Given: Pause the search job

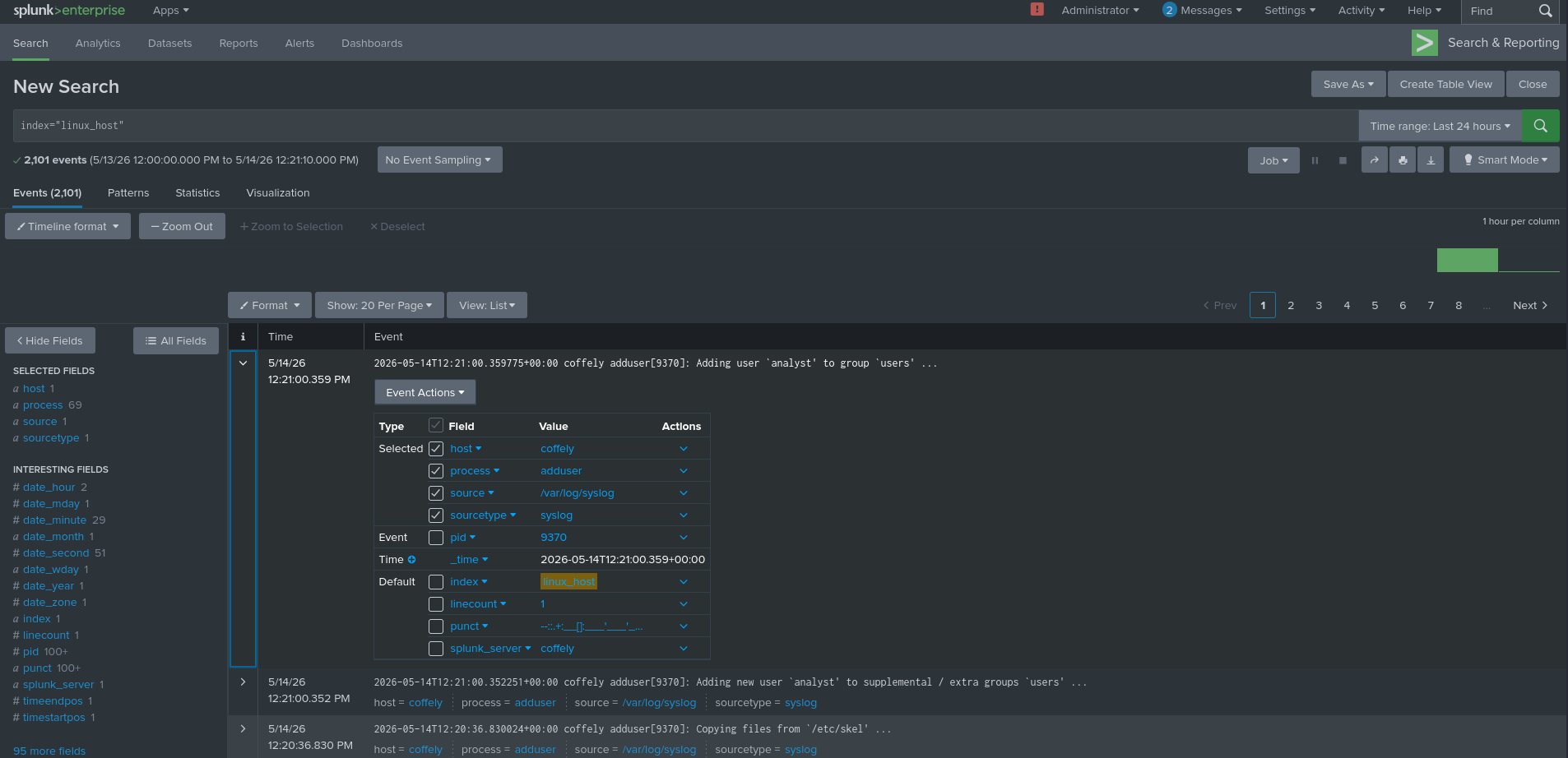Looking at the screenshot, I should [x=1315, y=160].
